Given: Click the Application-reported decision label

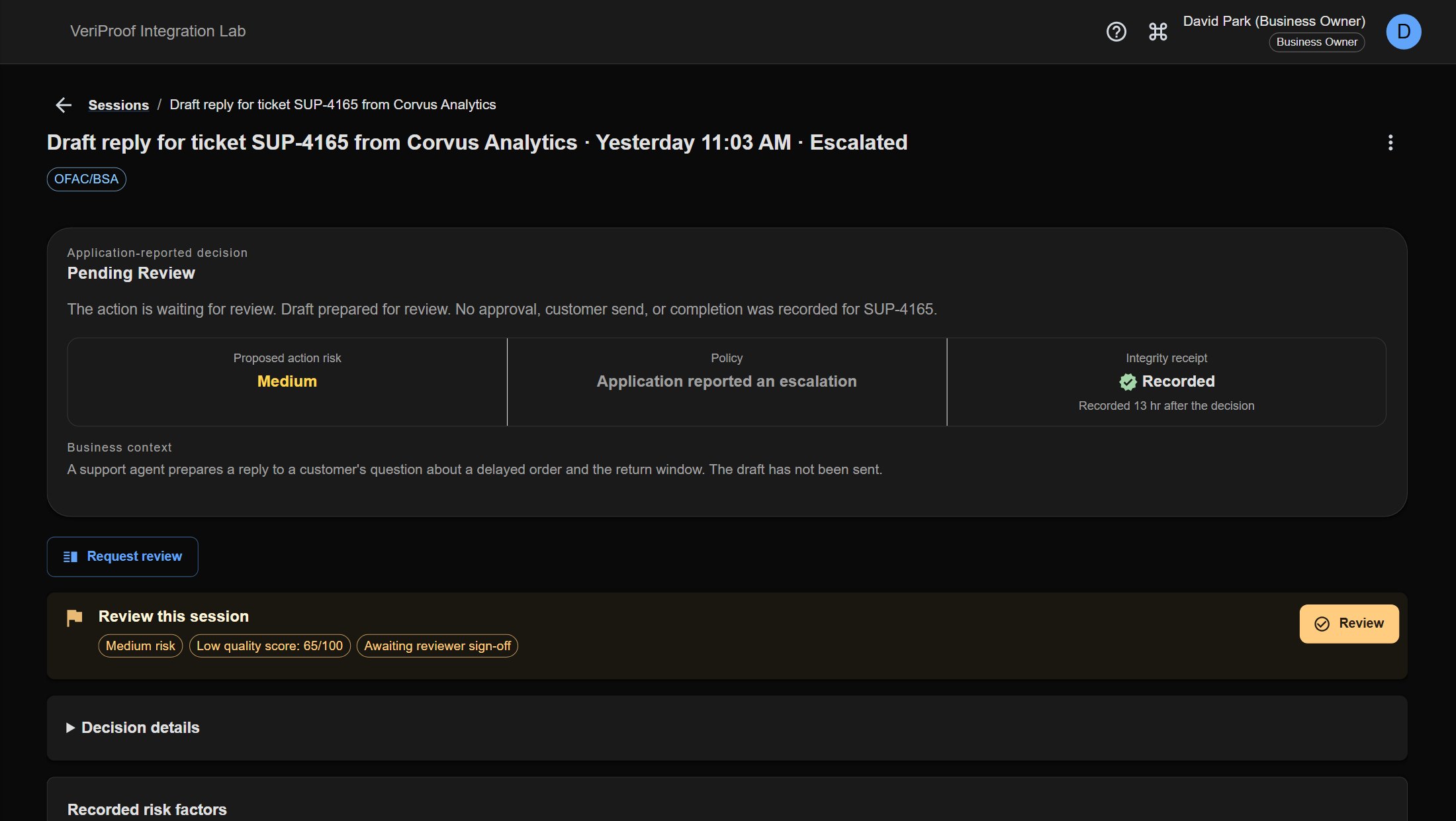Looking at the screenshot, I should [158, 253].
